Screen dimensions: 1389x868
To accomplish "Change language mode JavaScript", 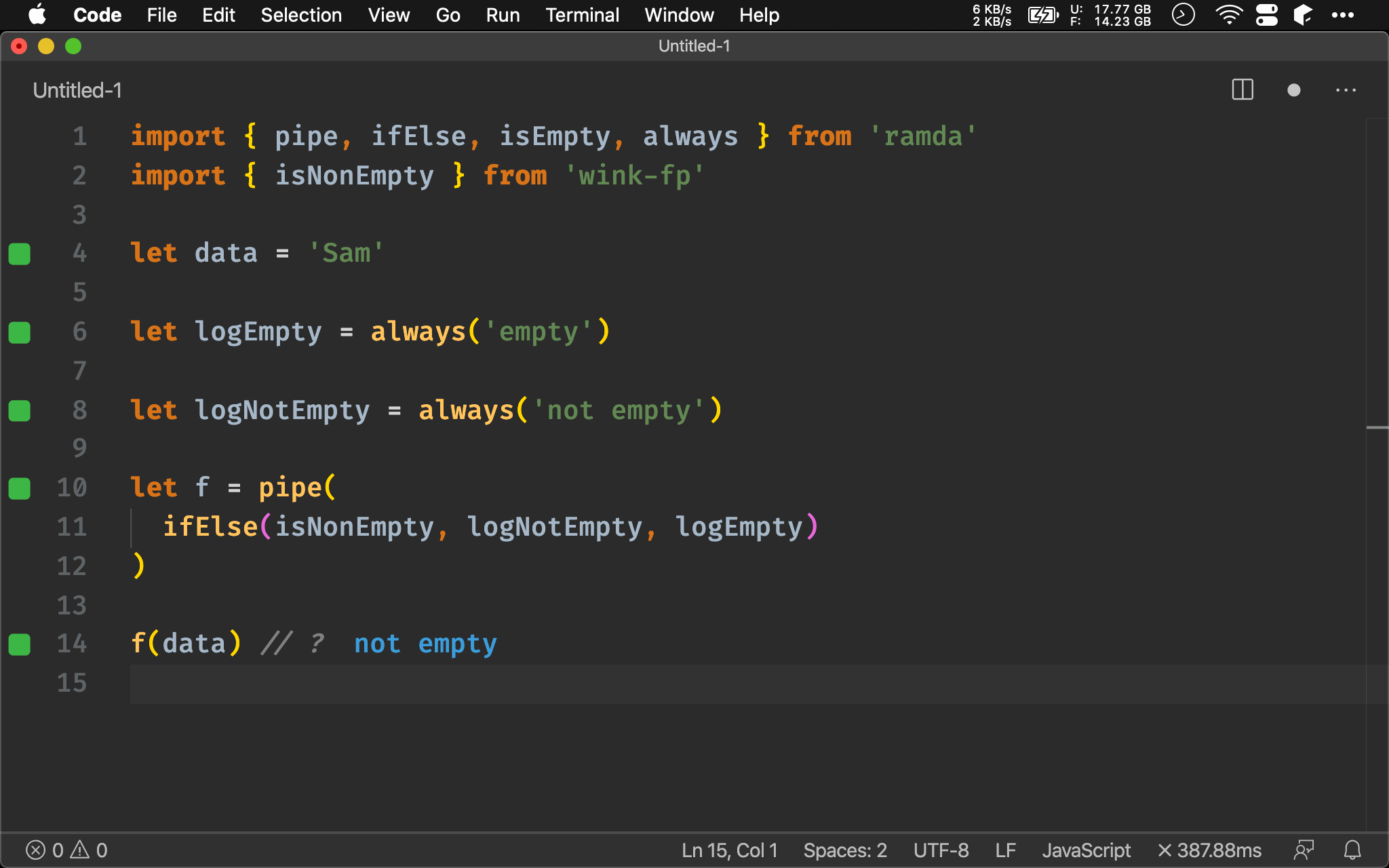I will 1086,850.
